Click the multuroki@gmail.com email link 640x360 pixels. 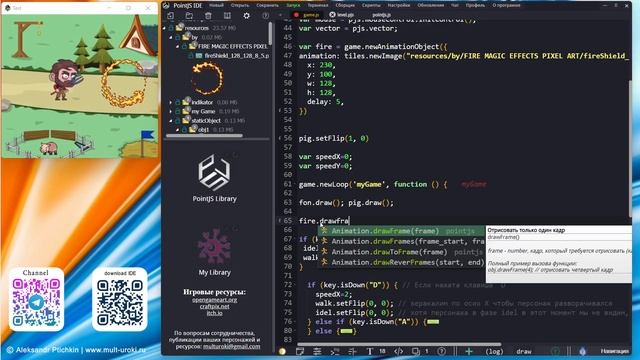coord(231,346)
